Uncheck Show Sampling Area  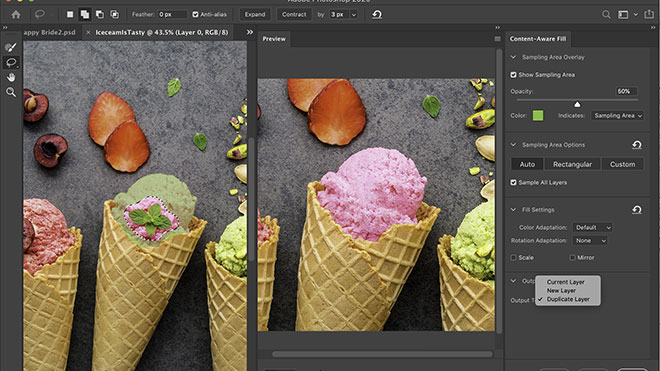pos(513,75)
